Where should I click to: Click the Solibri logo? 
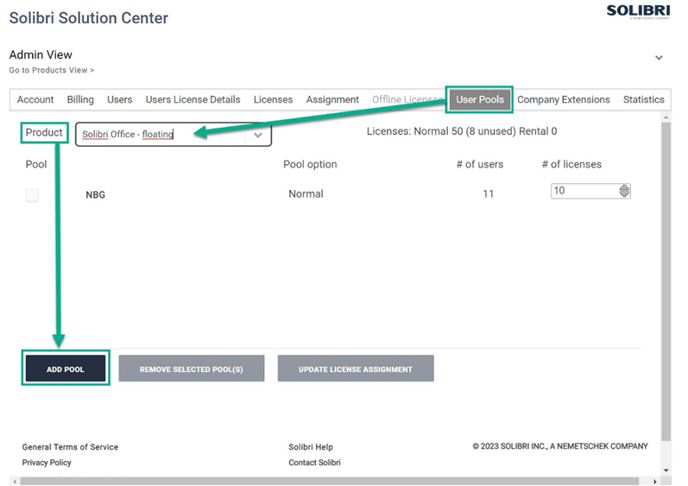click(637, 12)
